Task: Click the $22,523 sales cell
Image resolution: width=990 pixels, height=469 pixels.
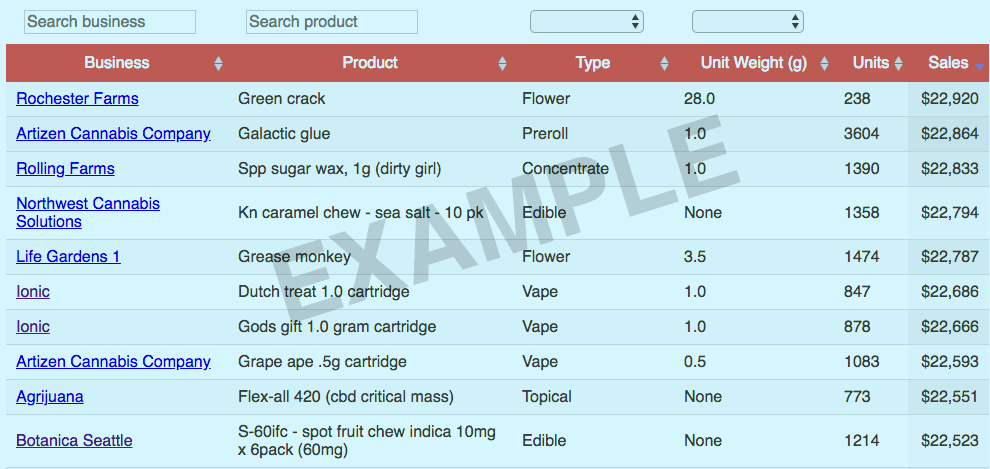Action: tap(950, 441)
